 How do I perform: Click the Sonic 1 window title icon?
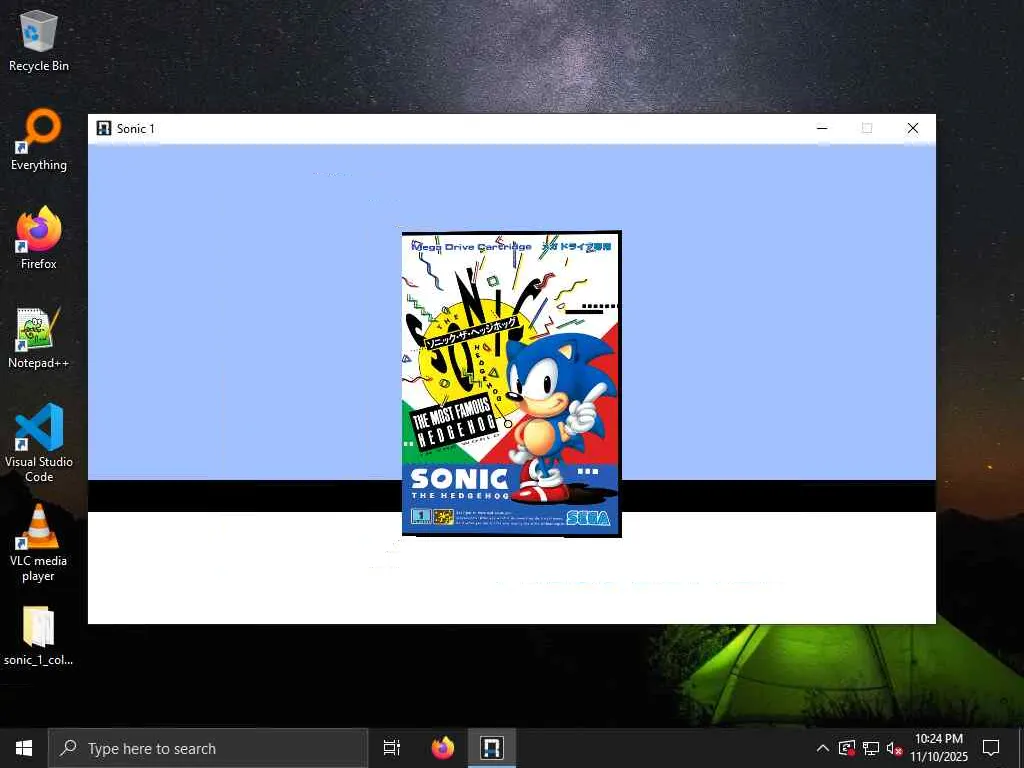point(104,128)
